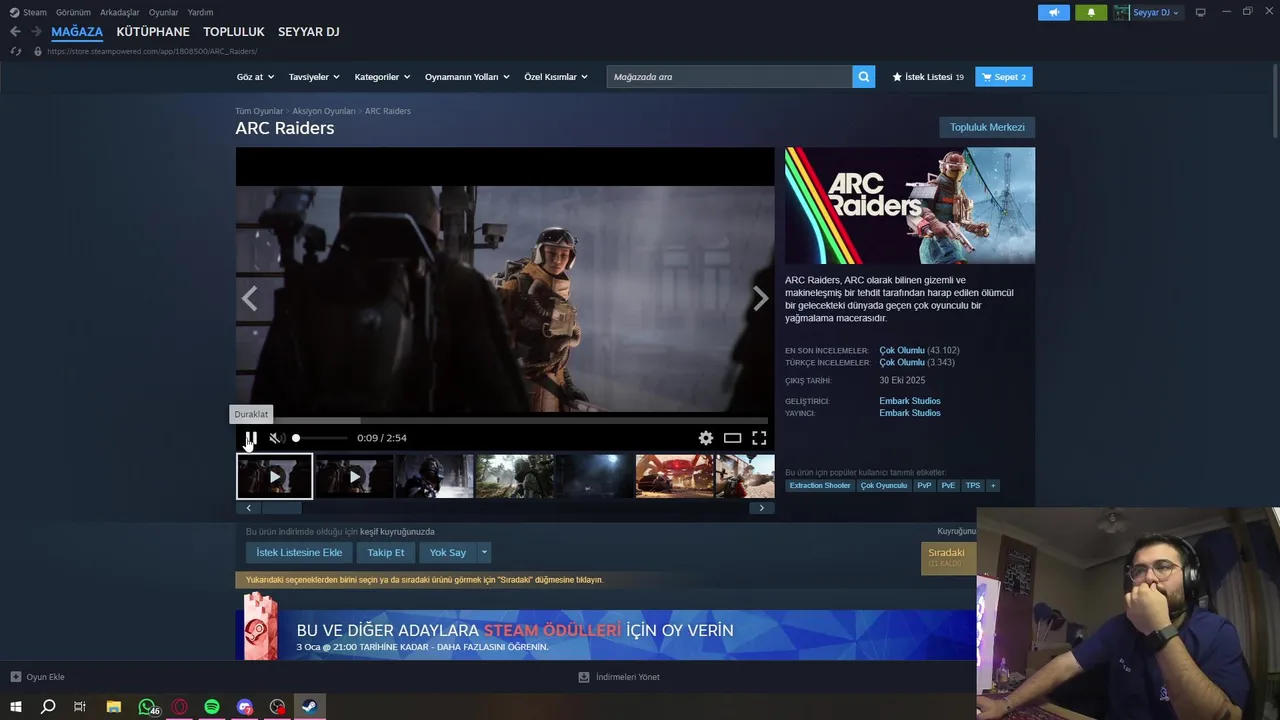
Task: Click the Tüm Oyunlar breadcrumb
Action: [259, 111]
